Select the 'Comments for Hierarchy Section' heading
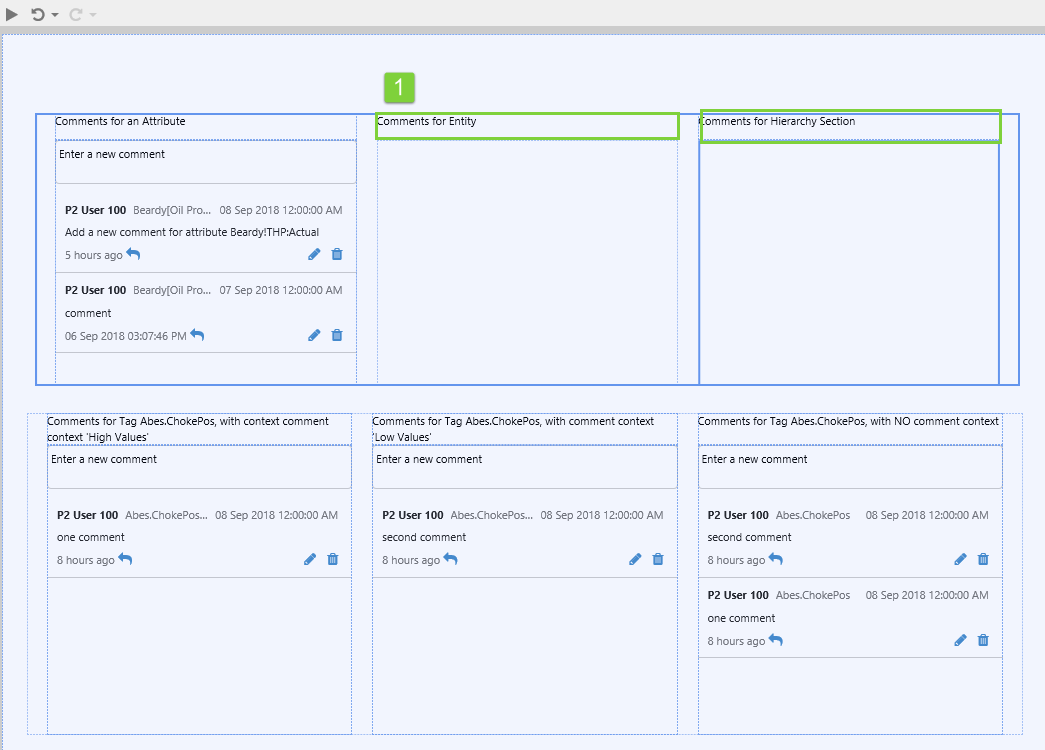 pyautogui.click(x=850, y=126)
